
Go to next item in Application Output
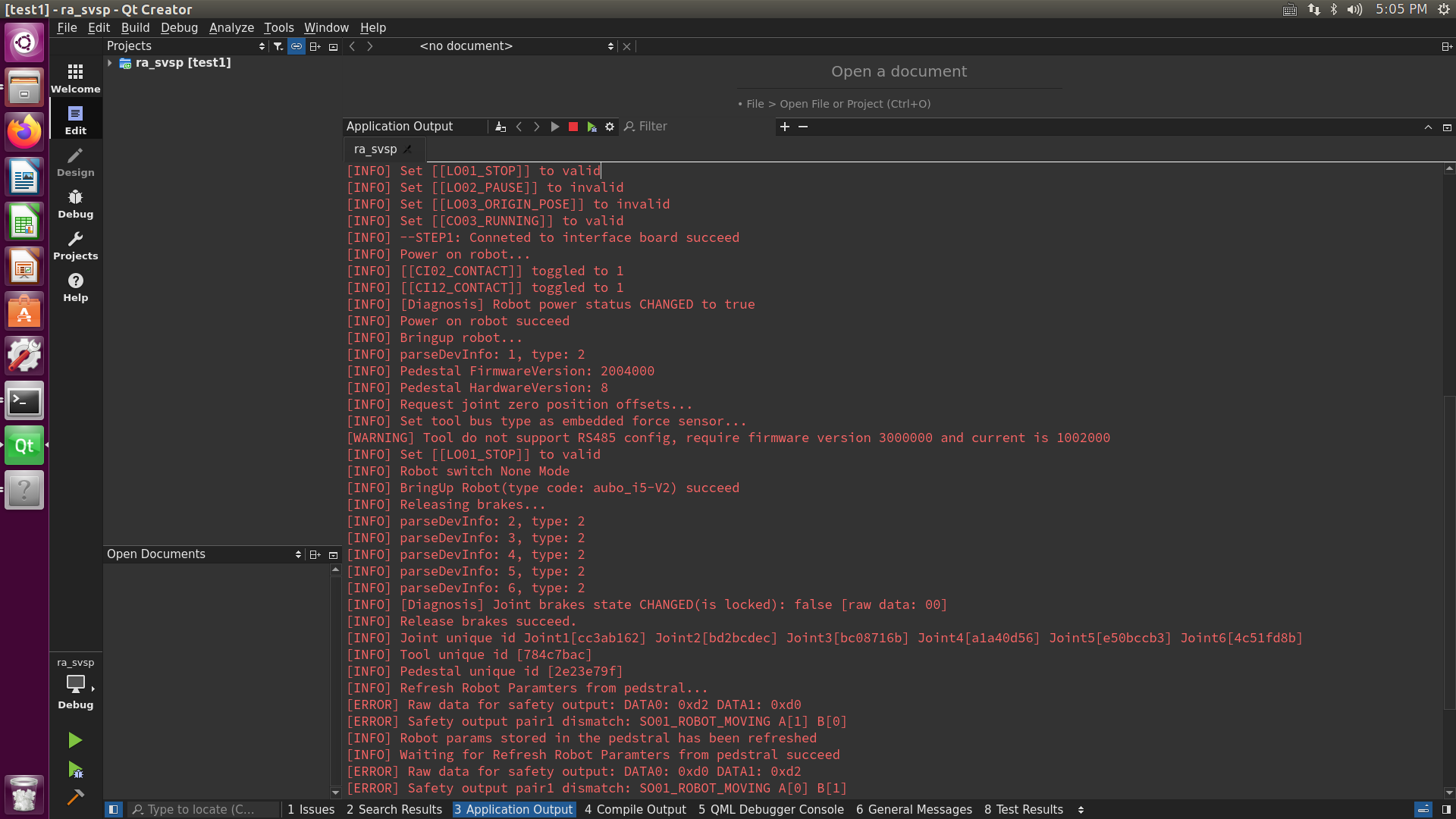[x=537, y=127]
